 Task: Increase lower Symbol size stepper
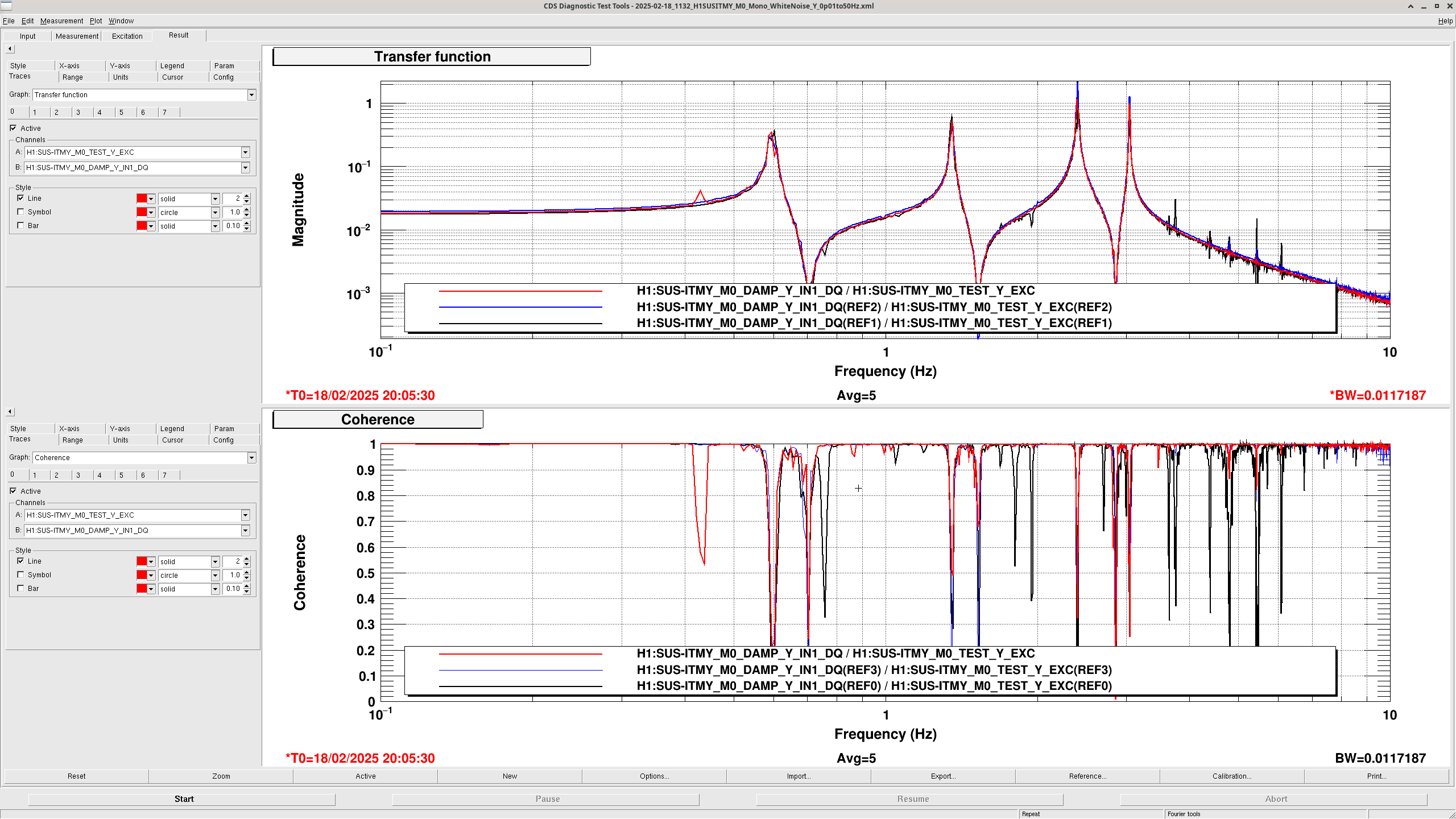pos(247,573)
